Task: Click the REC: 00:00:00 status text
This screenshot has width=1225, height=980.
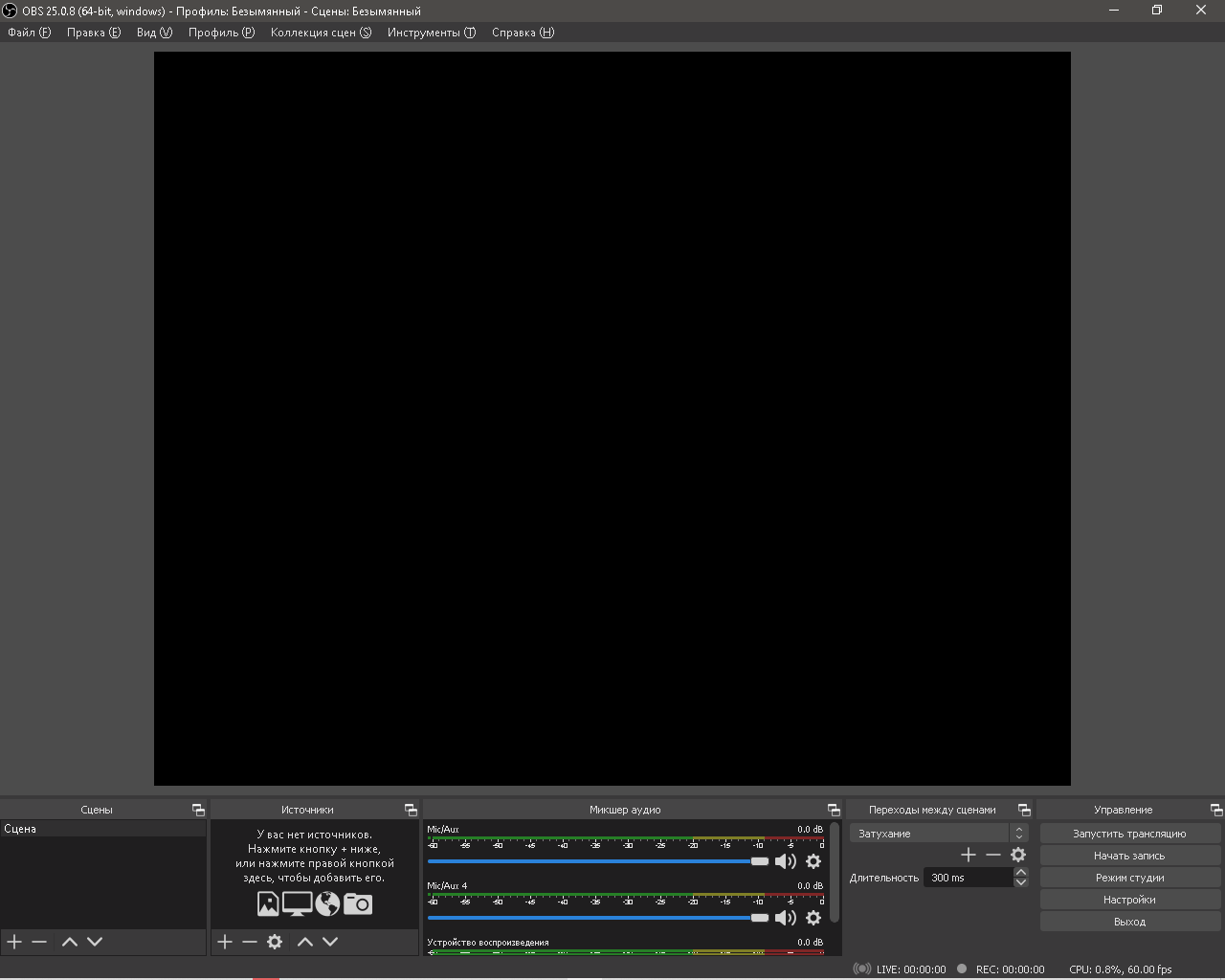Action: (x=1011, y=969)
